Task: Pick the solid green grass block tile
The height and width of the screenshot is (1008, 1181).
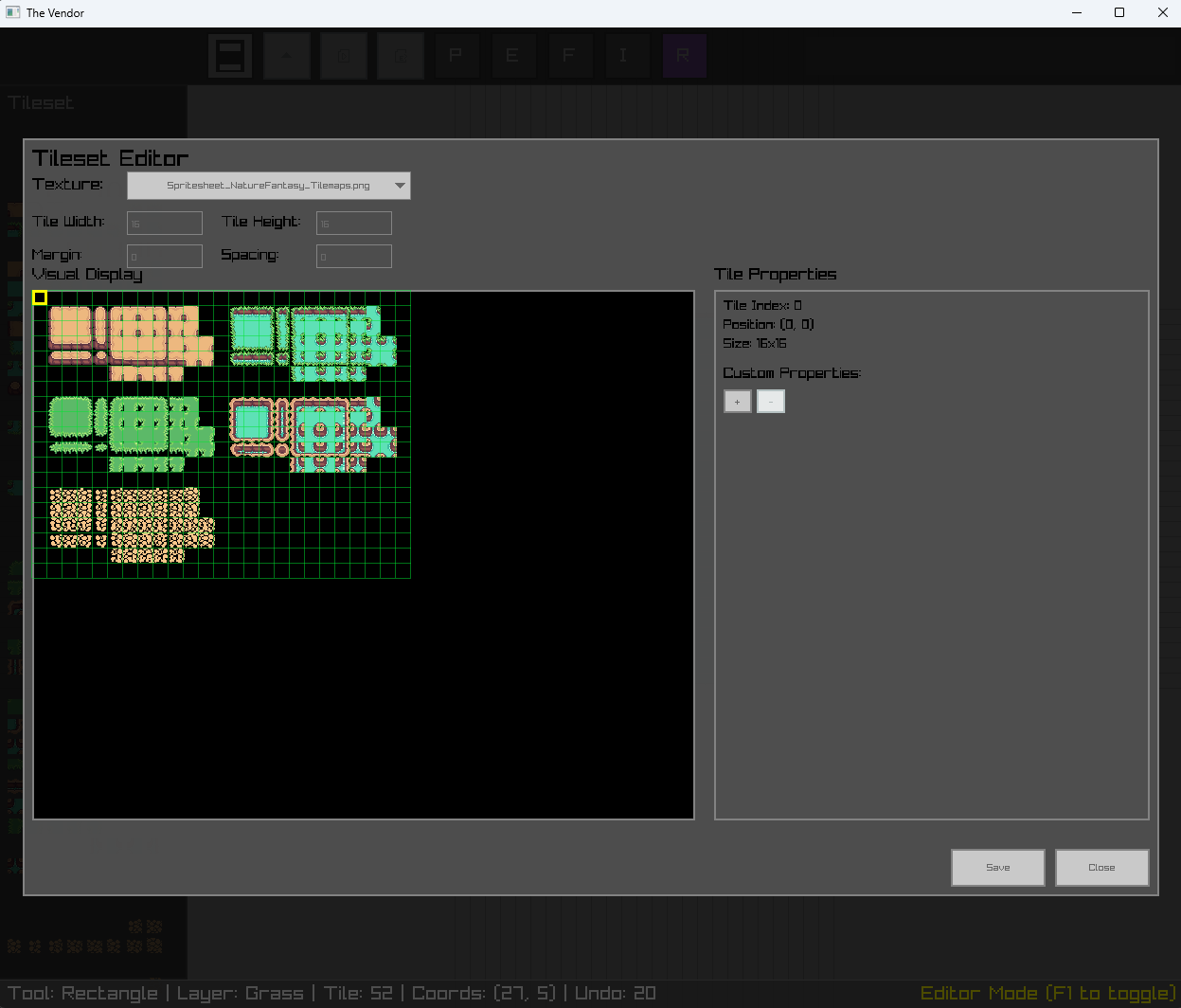Action: click(x=69, y=418)
